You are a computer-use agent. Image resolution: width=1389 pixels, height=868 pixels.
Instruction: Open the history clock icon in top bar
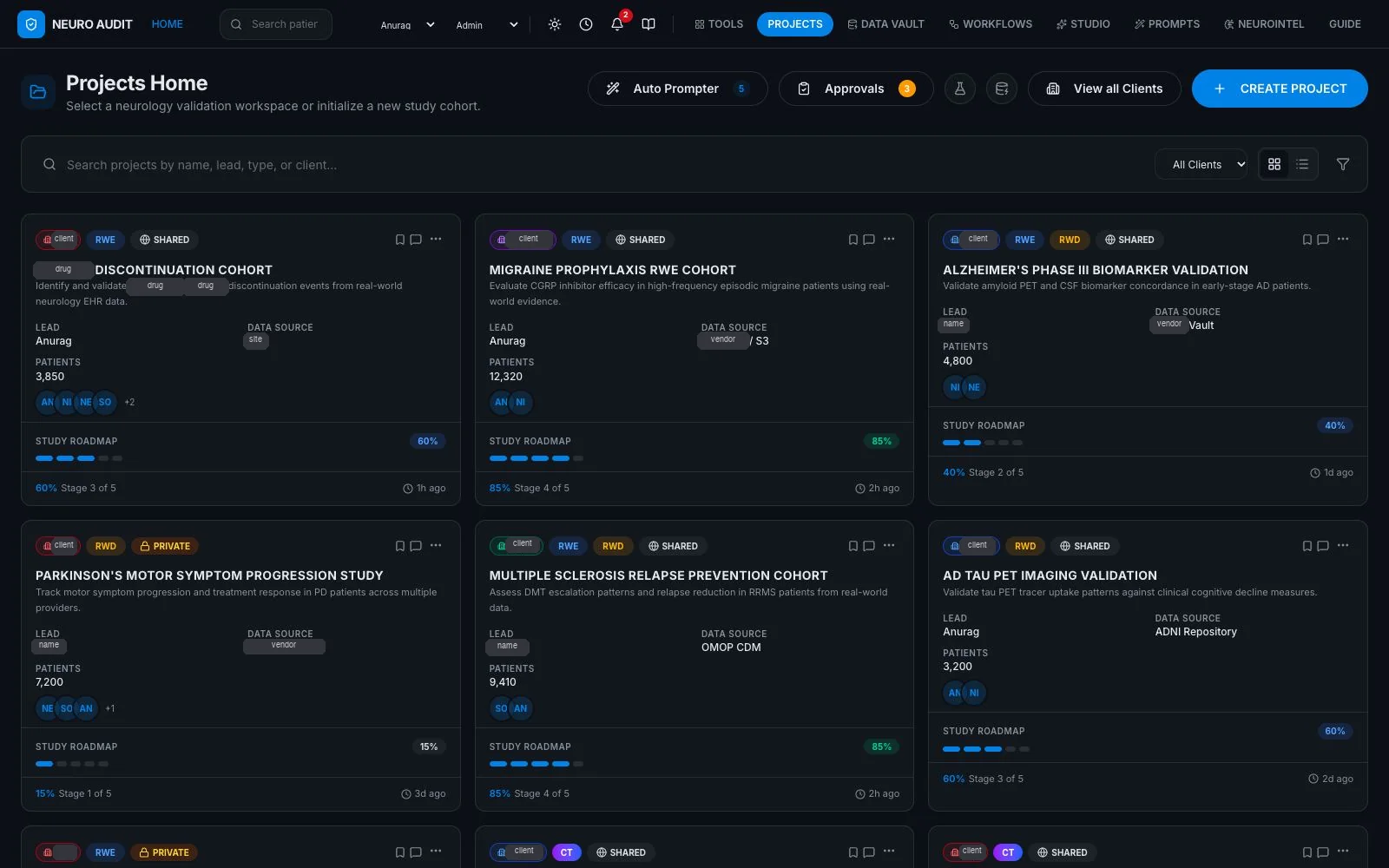586,24
